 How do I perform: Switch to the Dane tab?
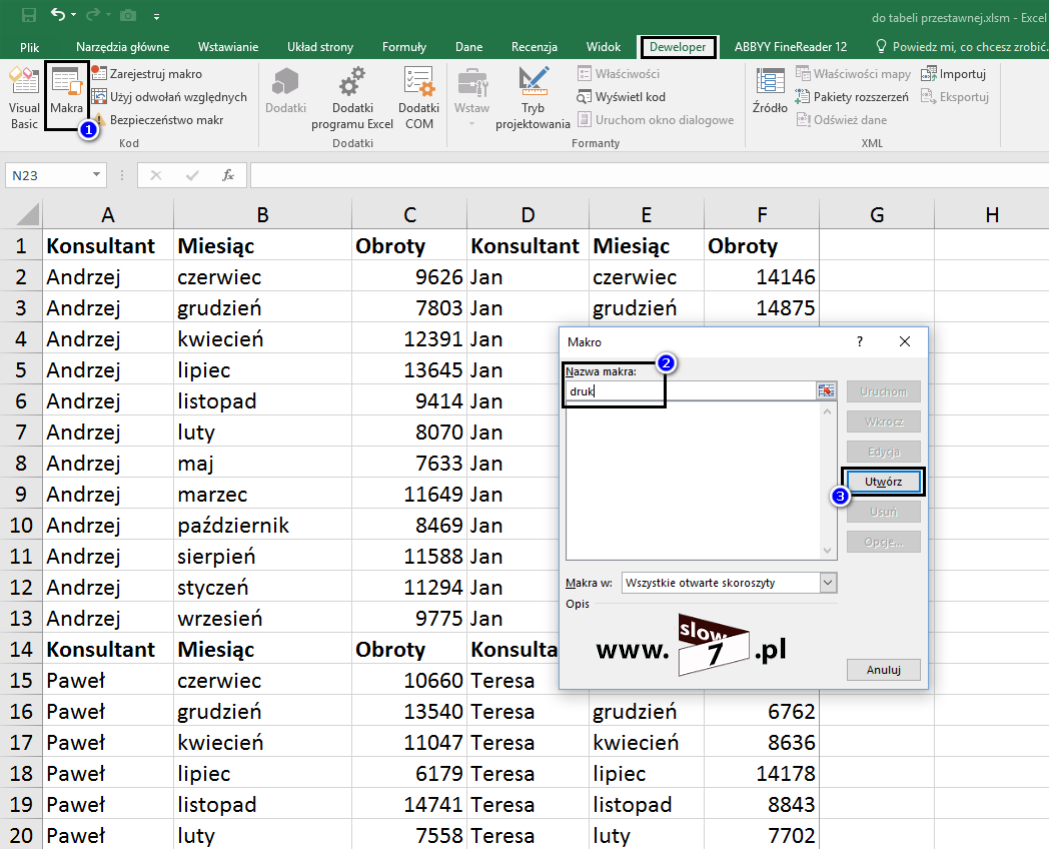point(469,47)
